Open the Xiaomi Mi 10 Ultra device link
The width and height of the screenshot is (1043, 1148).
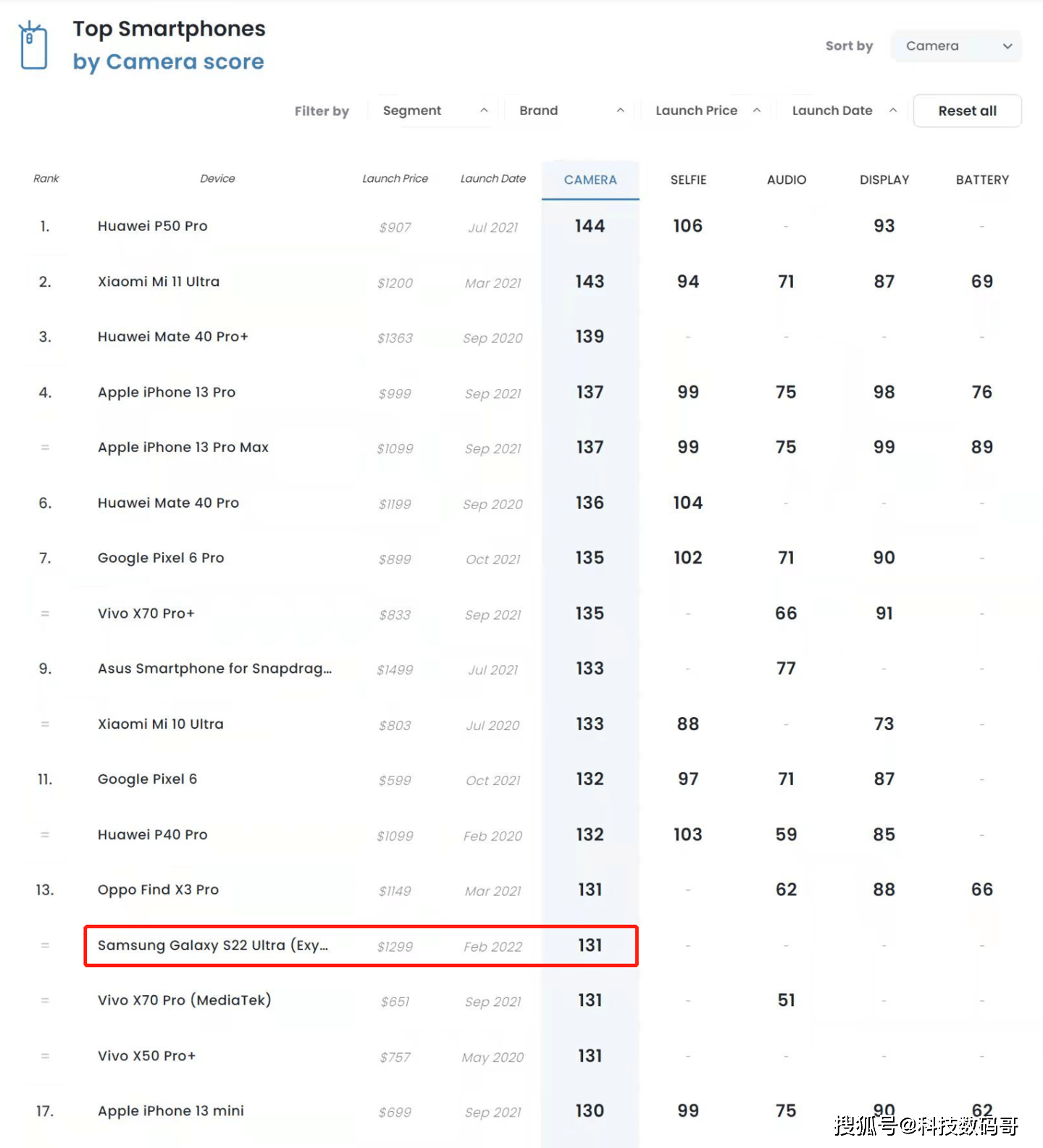tap(161, 724)
